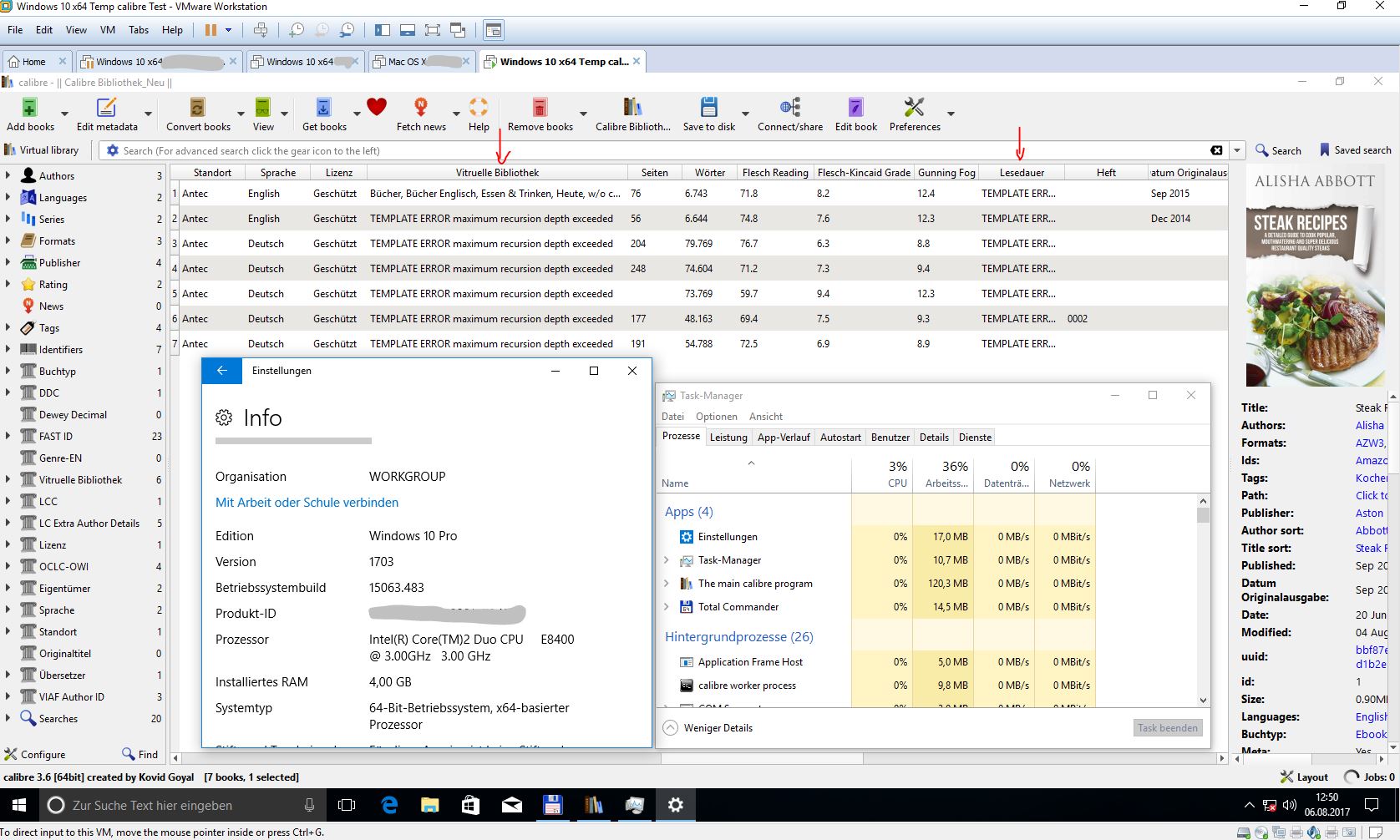
Task: Open the Connect/share tool
Action: 789,108
